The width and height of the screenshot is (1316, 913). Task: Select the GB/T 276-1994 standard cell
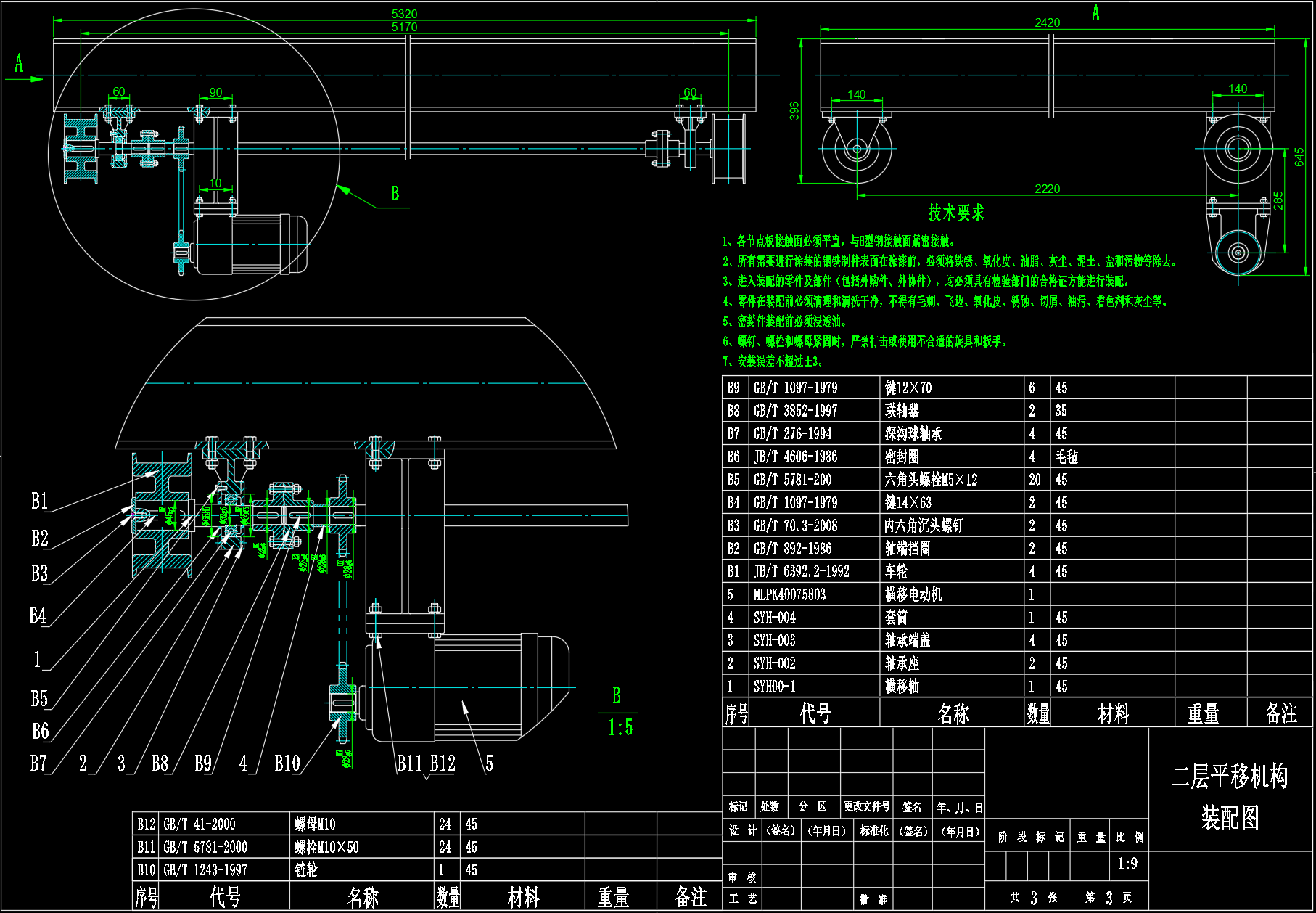[792, 433]
